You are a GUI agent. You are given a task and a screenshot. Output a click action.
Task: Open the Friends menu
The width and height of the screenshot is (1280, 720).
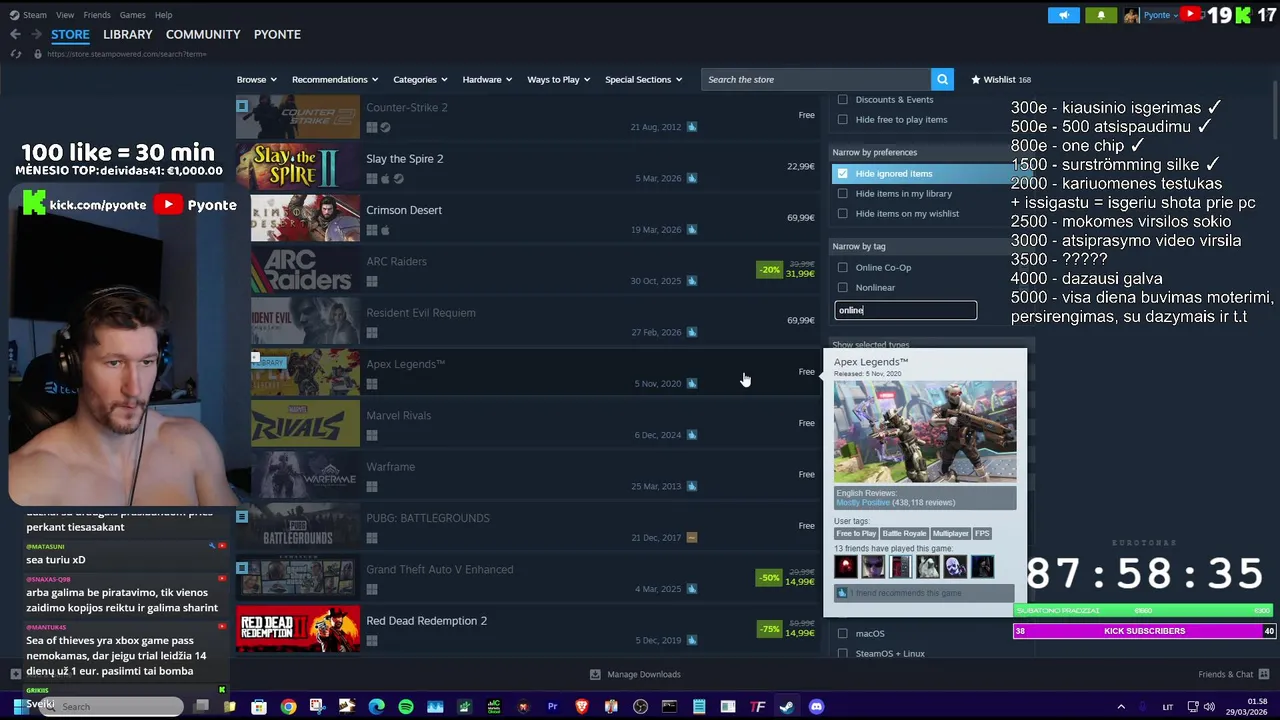coord(97,15)
